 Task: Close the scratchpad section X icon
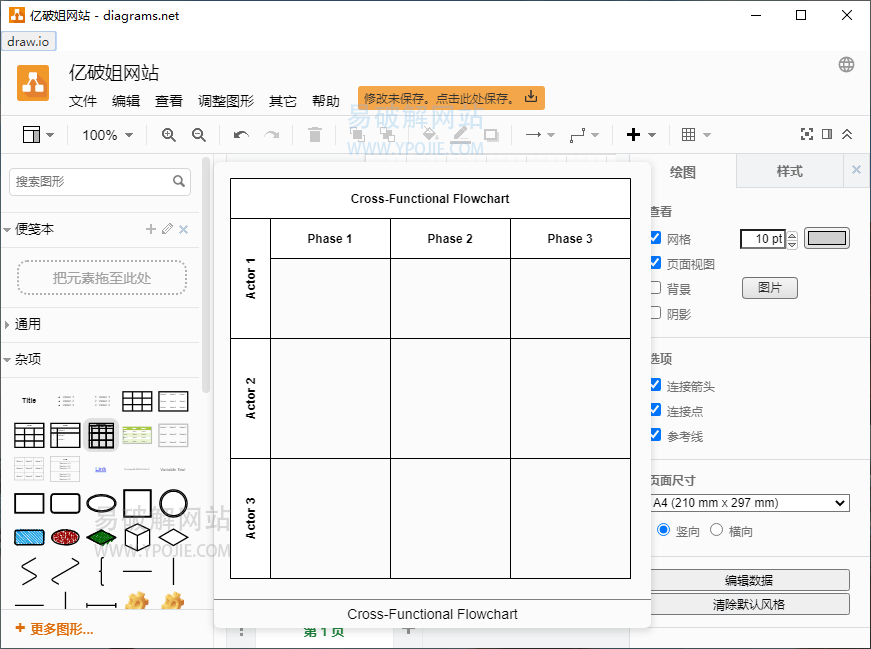[x=184, y=229]
